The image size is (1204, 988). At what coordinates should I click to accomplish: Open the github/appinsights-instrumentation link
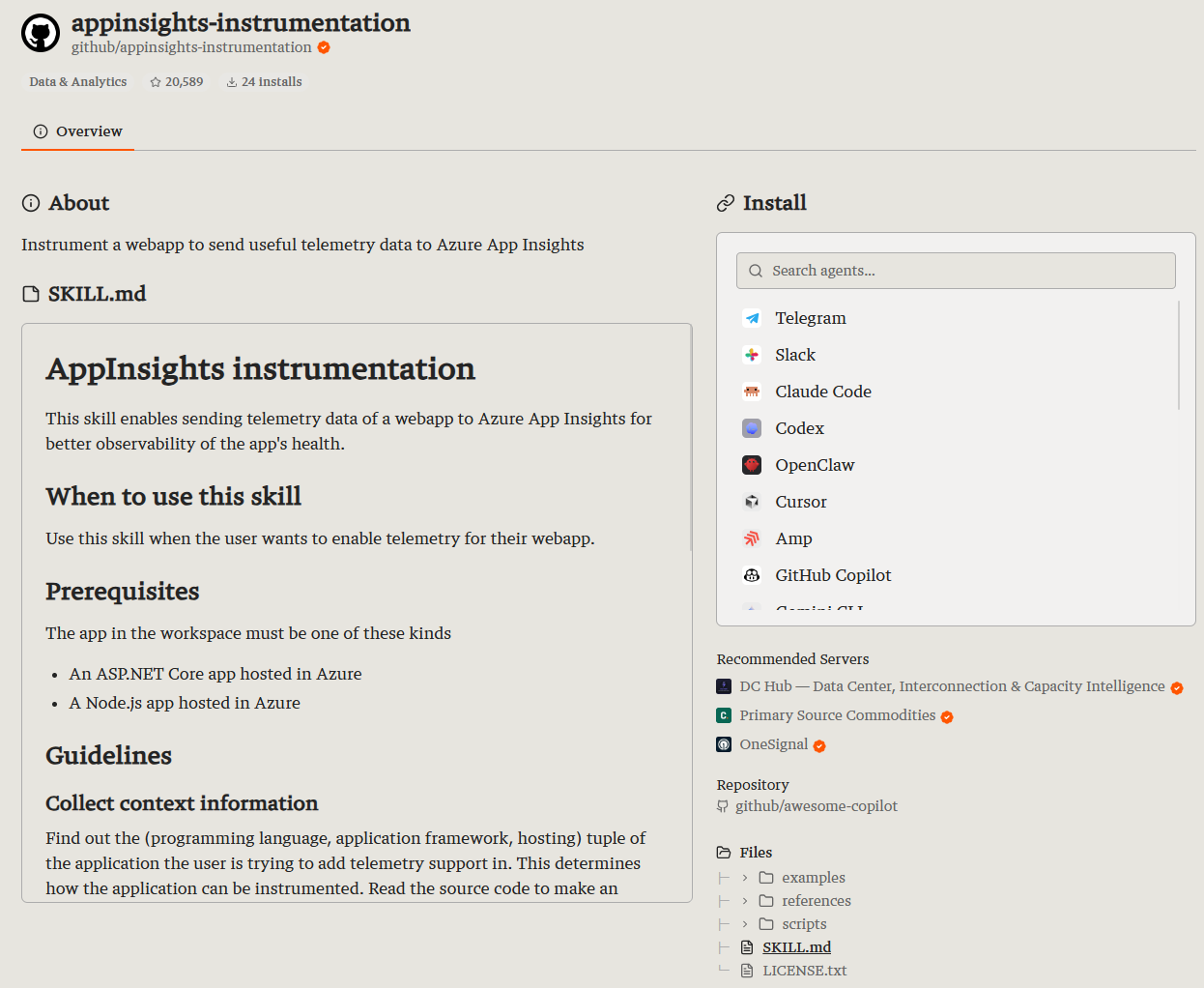pos(191,47)
